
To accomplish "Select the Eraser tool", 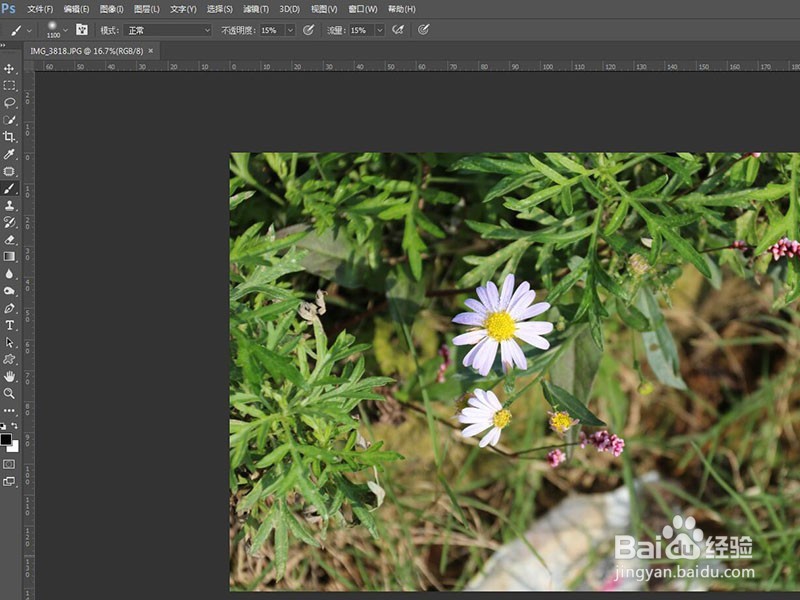I will 9,240.
